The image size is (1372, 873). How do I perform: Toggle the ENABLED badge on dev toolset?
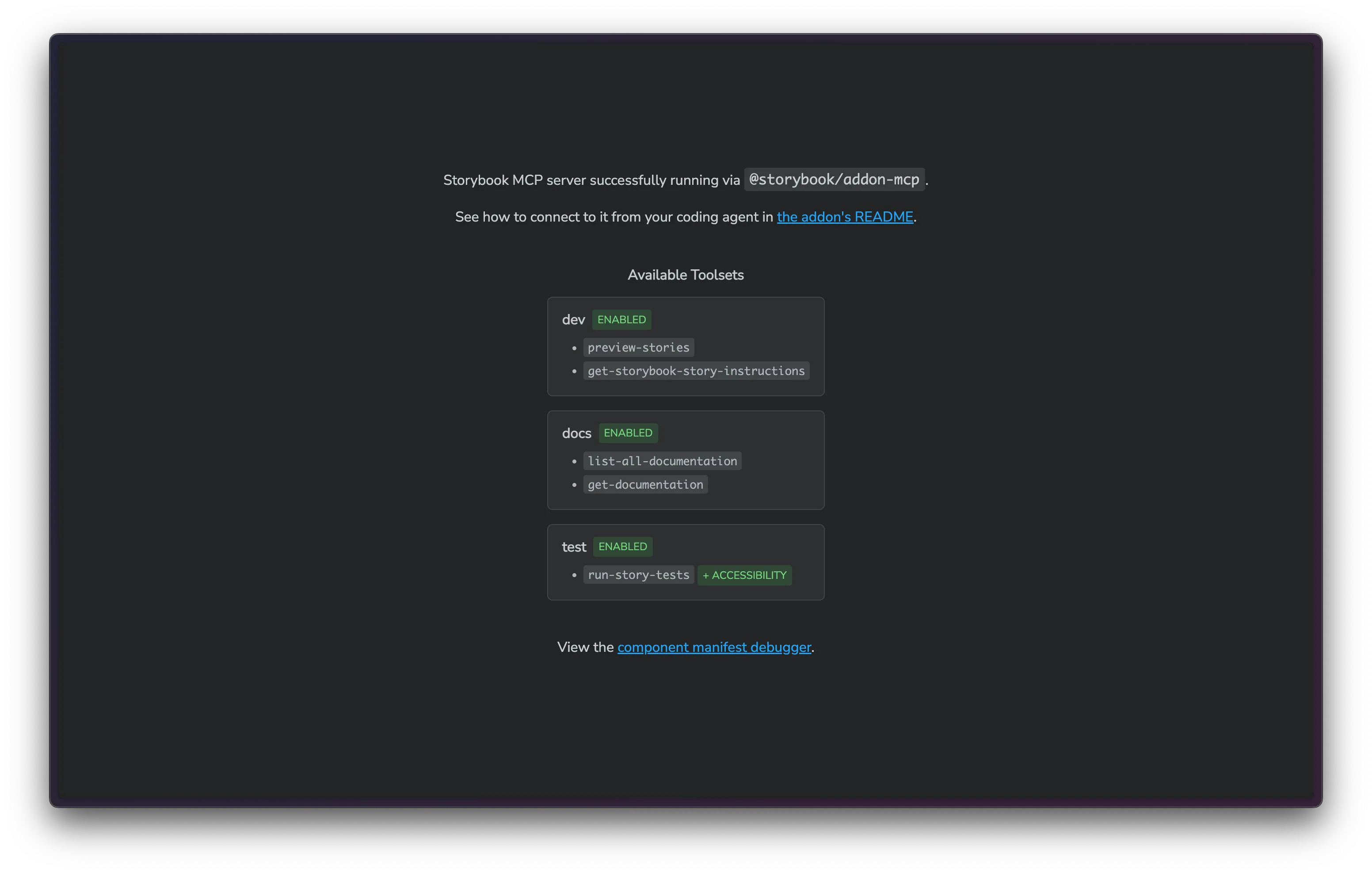pyautogui.click(x=621, y=320)
